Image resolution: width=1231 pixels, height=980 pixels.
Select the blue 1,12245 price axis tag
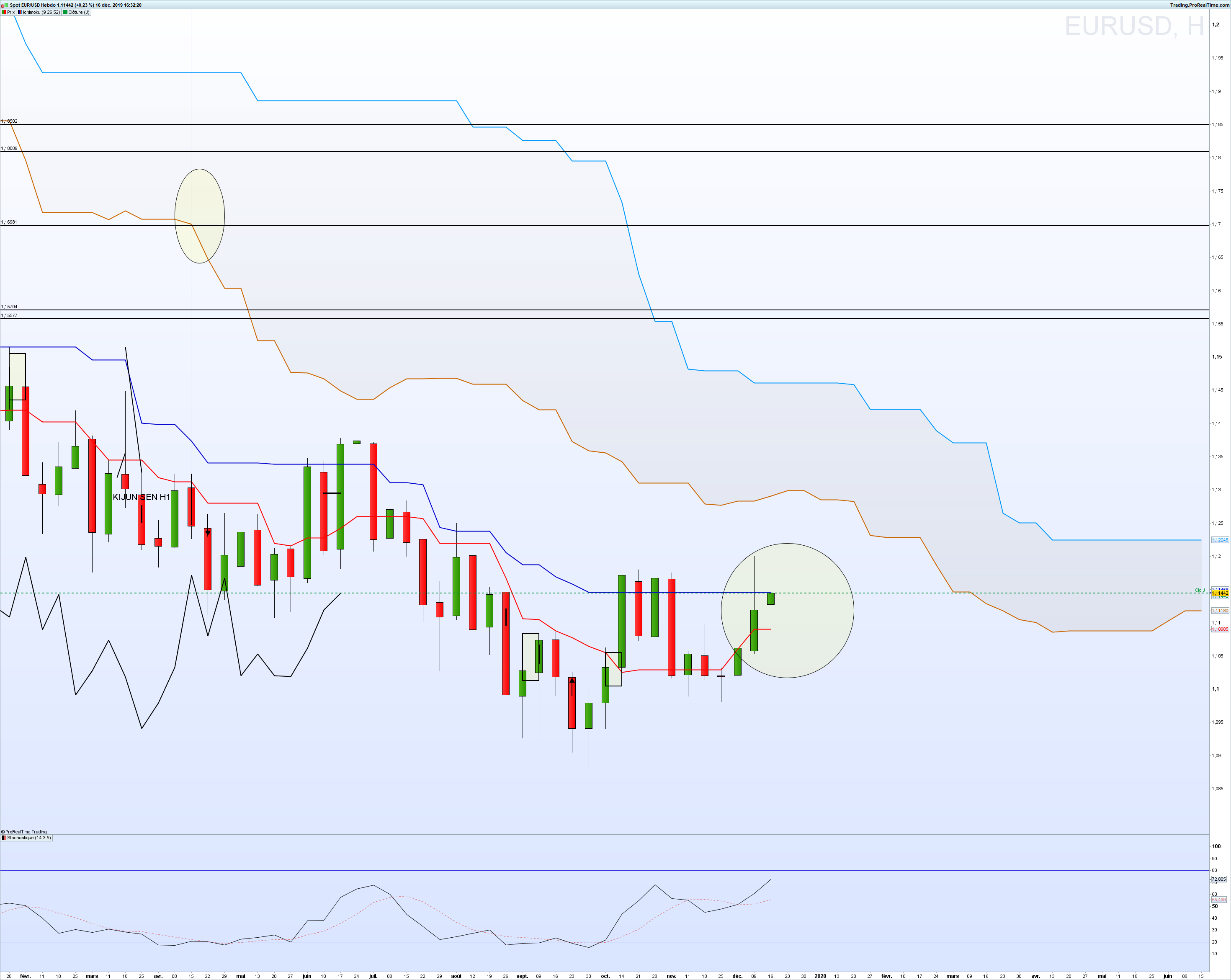(x=1220, y=540)
